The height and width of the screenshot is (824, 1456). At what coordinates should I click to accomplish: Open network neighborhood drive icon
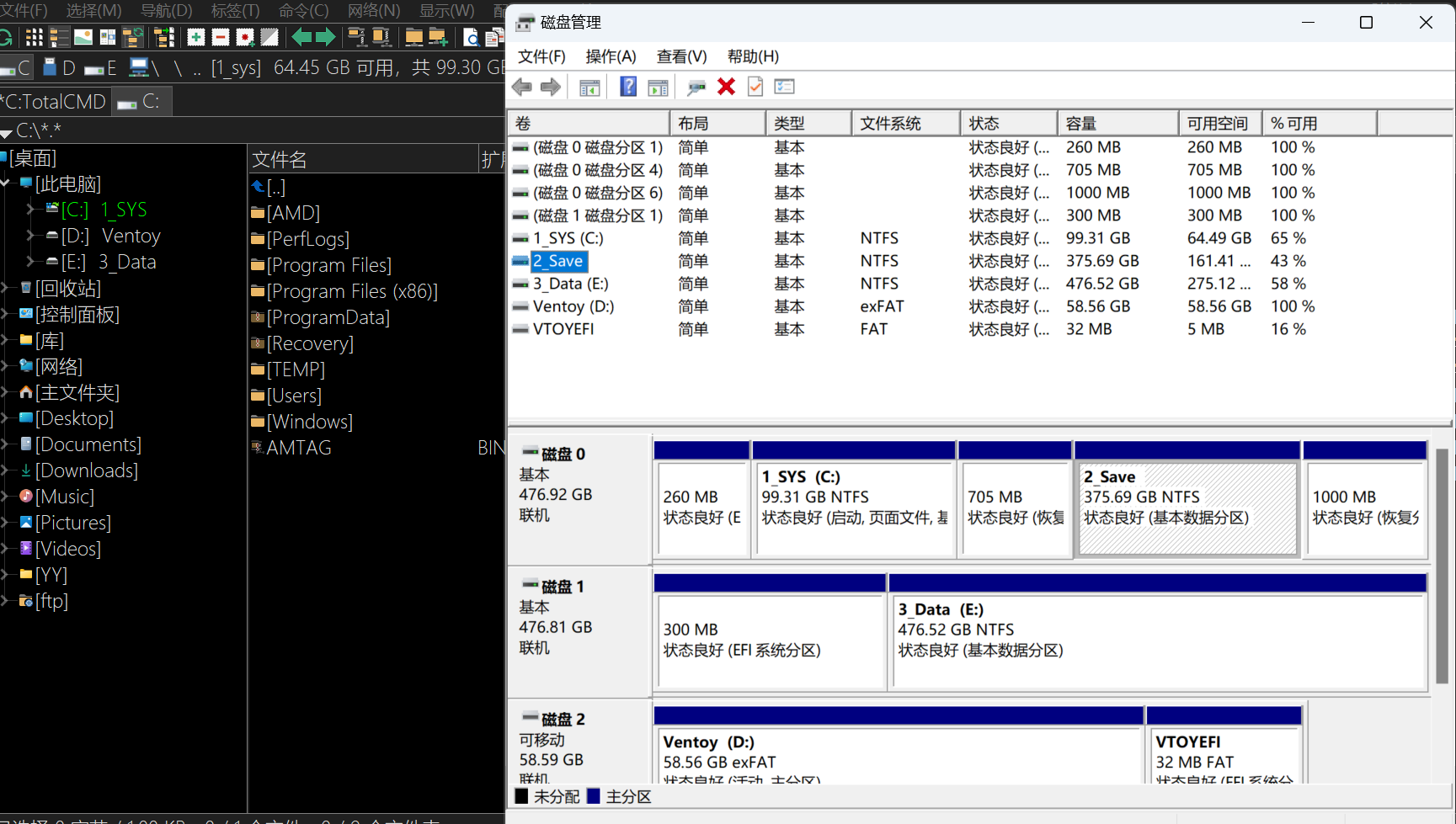click(143, 68)
